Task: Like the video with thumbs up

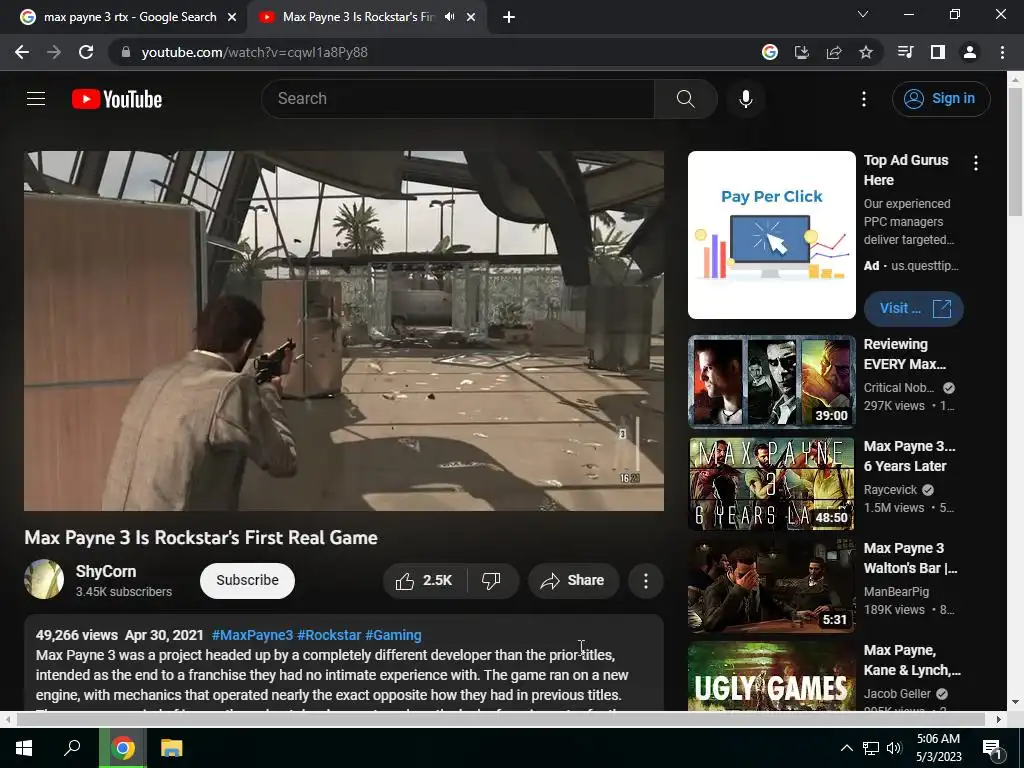Action: (425, 580)
